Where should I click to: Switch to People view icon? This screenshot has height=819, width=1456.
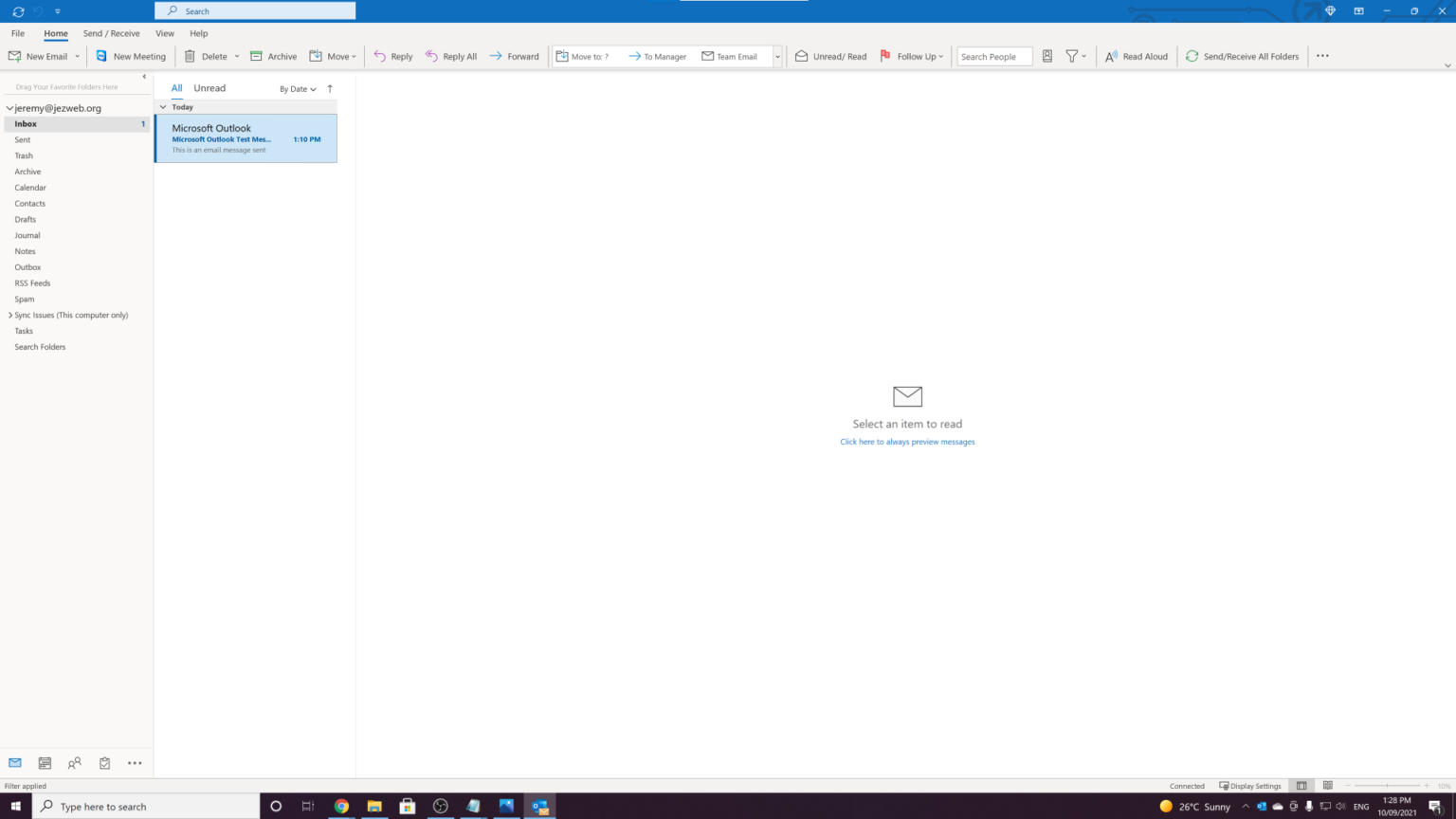(75, 763)
